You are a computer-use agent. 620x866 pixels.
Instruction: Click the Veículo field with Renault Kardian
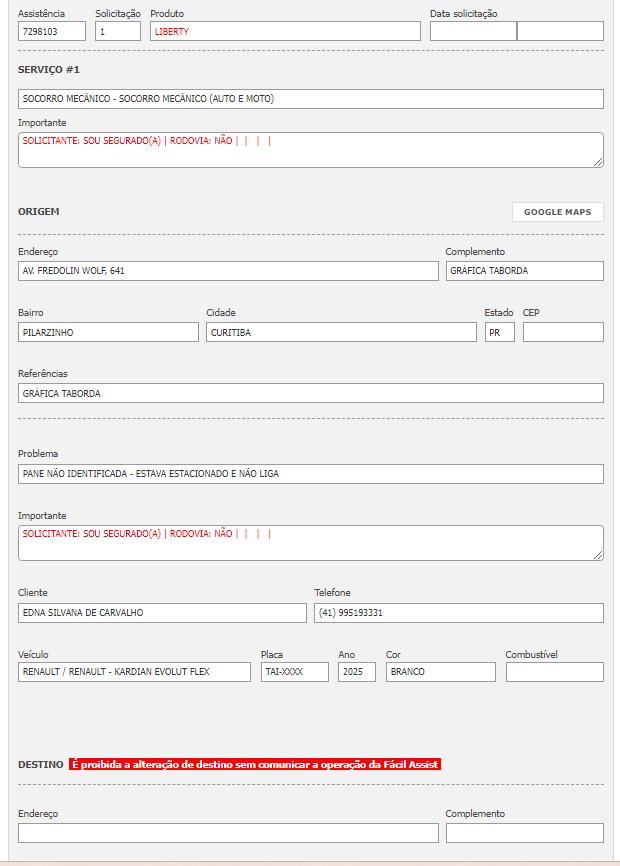pyautogui.click(x=134, y=672)
